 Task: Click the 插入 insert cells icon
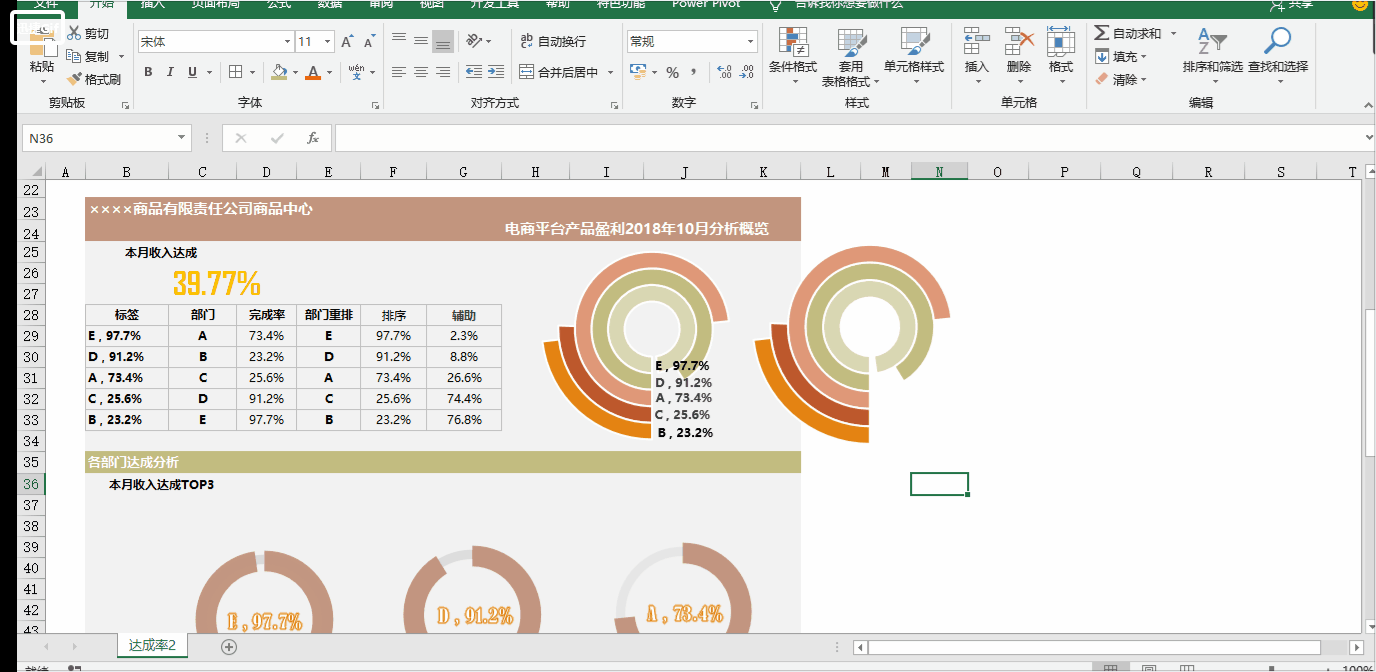click(x=976, y=41)
